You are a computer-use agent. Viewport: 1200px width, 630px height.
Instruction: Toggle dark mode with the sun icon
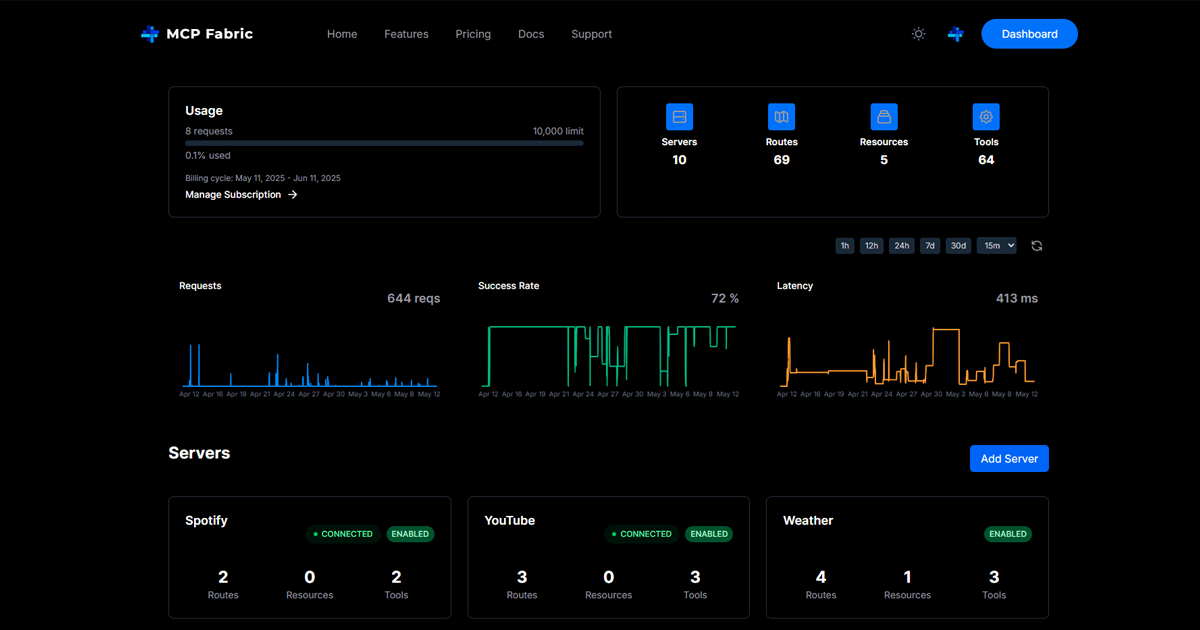point(918,33)
